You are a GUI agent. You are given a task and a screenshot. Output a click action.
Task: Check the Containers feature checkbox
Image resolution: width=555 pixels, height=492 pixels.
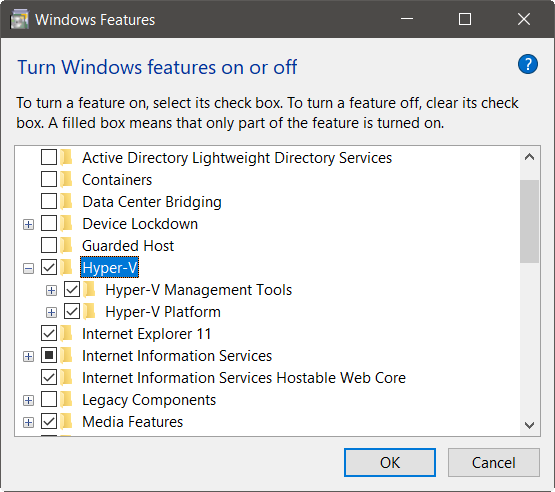point(49,179)
